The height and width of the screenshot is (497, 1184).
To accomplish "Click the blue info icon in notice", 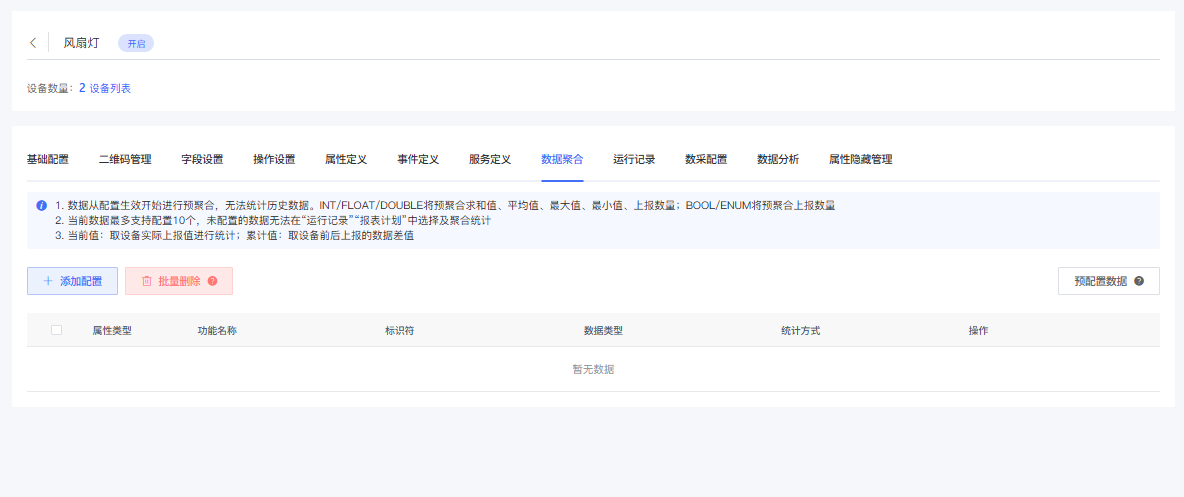I will 41,205.
